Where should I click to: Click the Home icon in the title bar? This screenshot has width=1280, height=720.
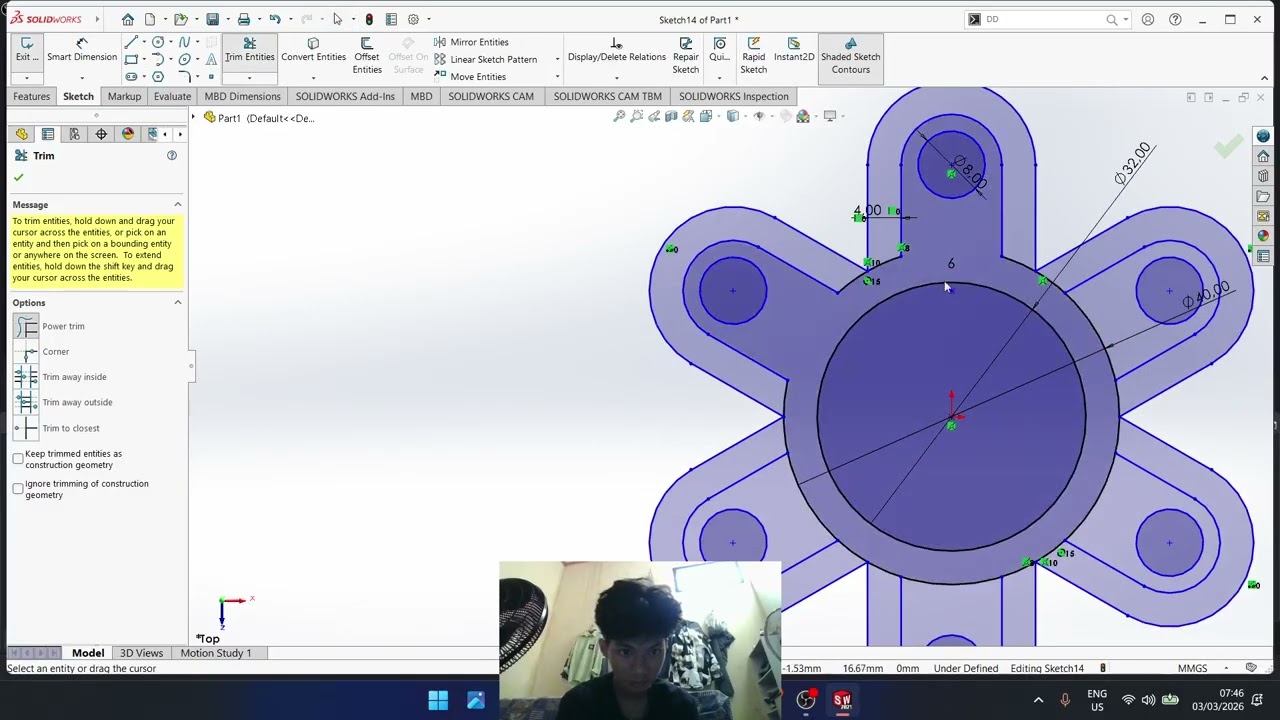coord(128,19)
